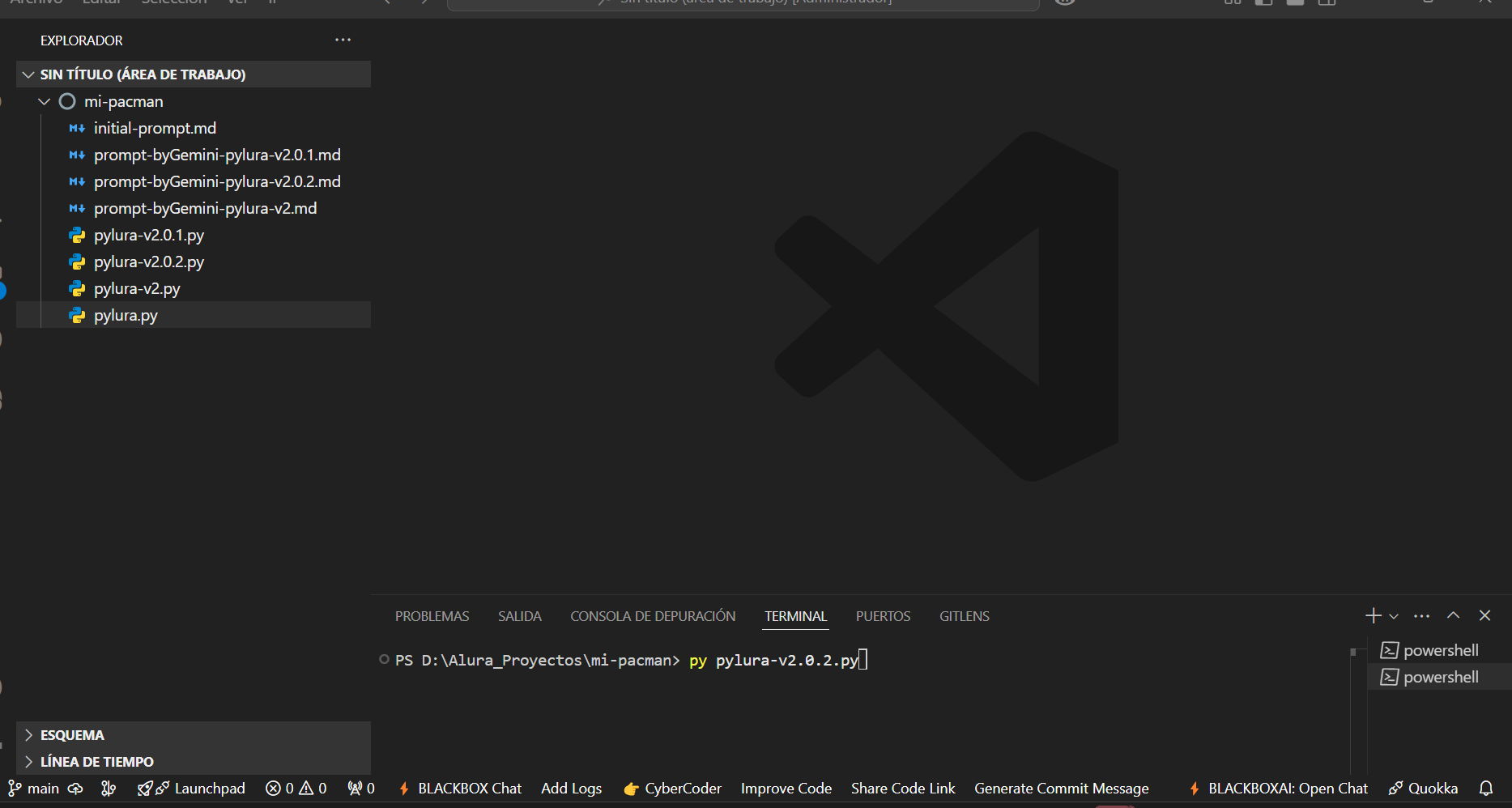The width and height of the screenshot is (1512, 808).
Task: Click BLACKBOXAI: Open Chat status item
Action: coord(1278,789)
